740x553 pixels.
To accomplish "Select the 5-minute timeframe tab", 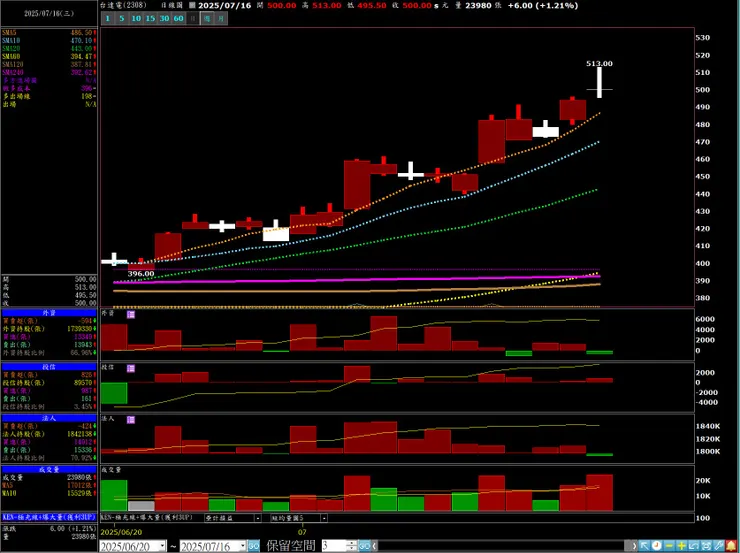I will tap(122, 18).
